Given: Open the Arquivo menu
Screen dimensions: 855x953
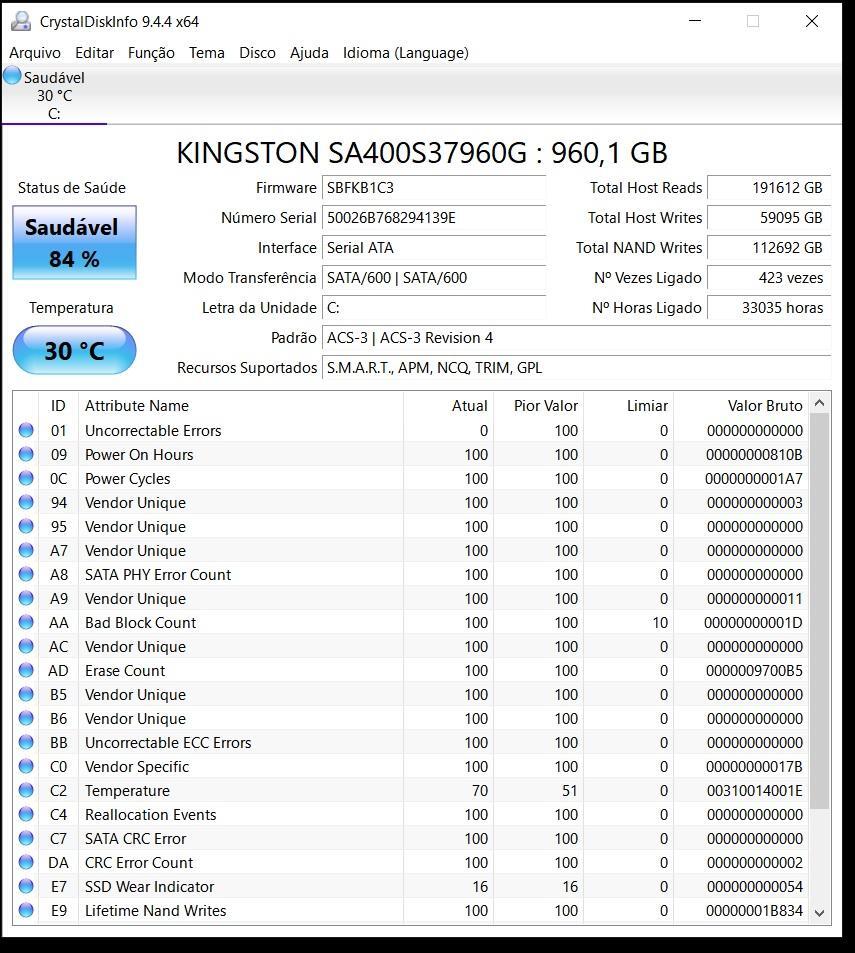Looking at the screenshot, I should click(35, 53).
